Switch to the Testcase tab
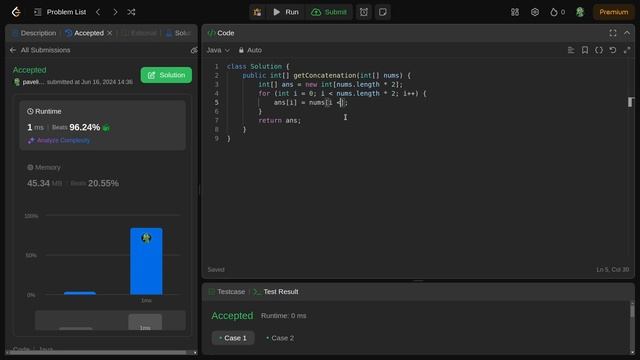This screenshot has width=640, height=360. [227, 292]
